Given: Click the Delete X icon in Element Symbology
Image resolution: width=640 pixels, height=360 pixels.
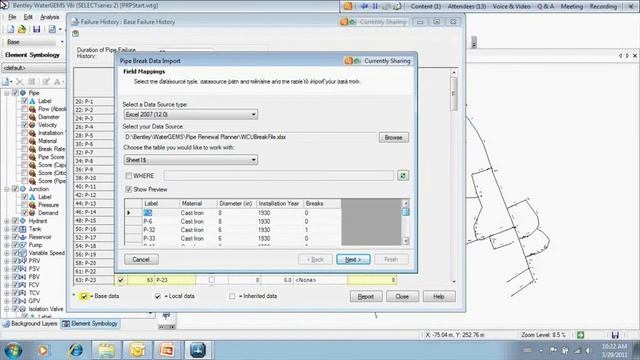Looking at the screenshot, I should [x=19, y=82].
